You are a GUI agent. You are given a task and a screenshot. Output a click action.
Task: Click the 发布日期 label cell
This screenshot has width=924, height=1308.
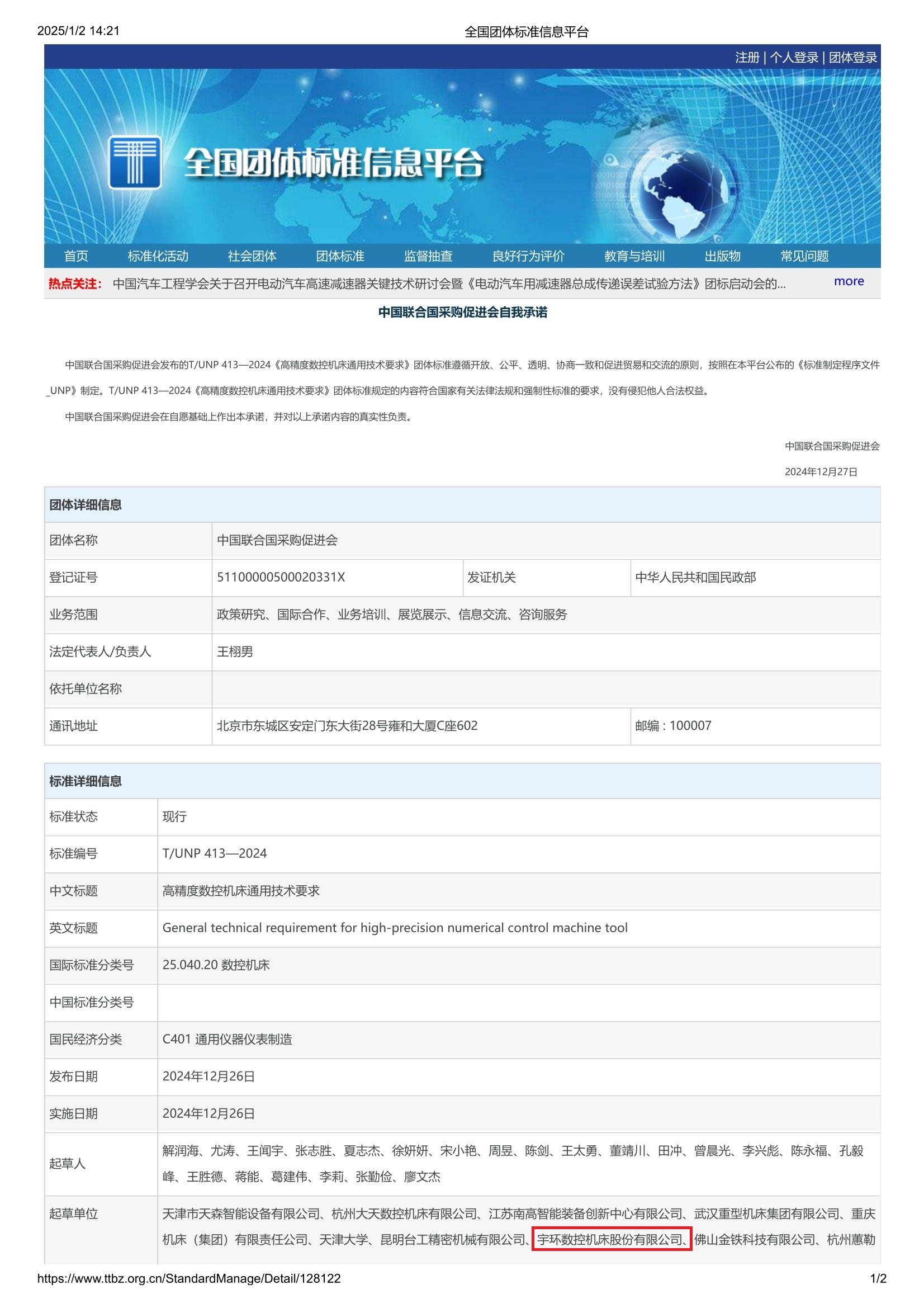tap(101, 1076)
